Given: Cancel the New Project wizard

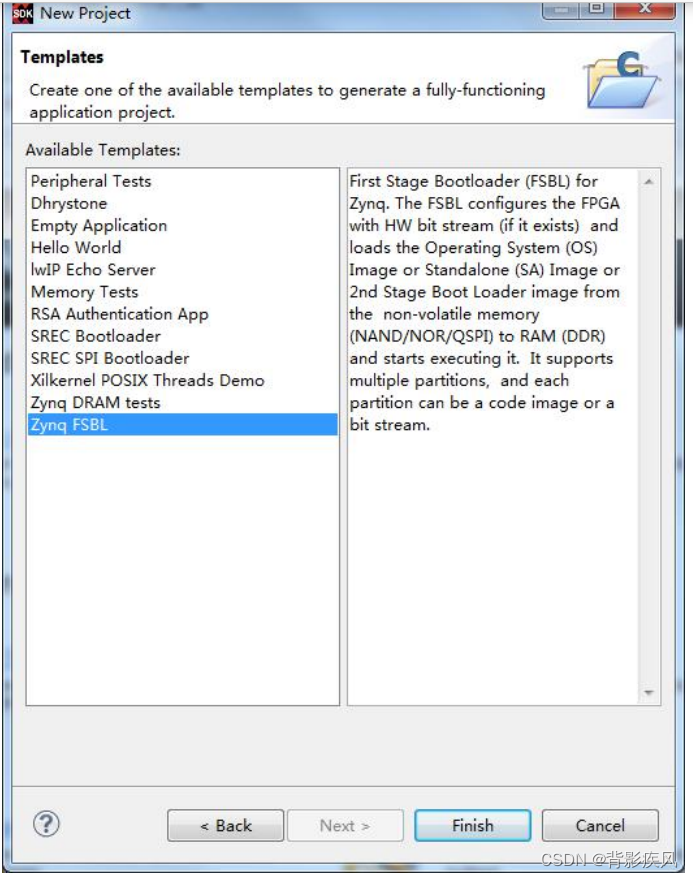Looking at the screenshot, I should [600, 825].
